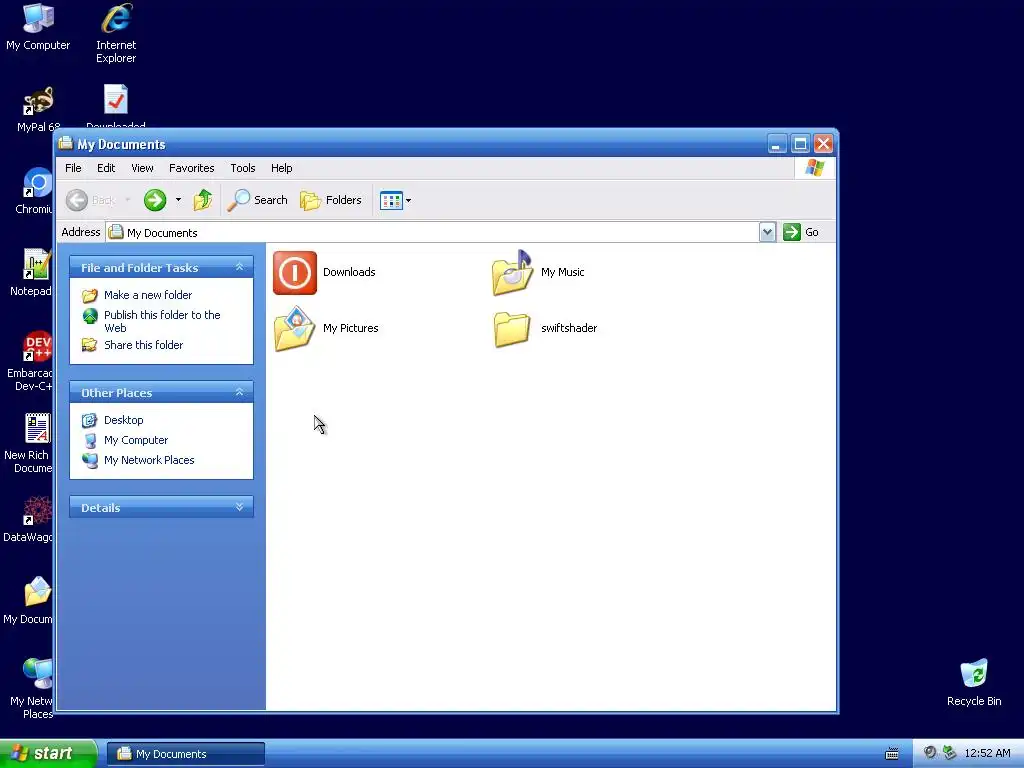Open the Favorites menu

click(x=191, y=168)
